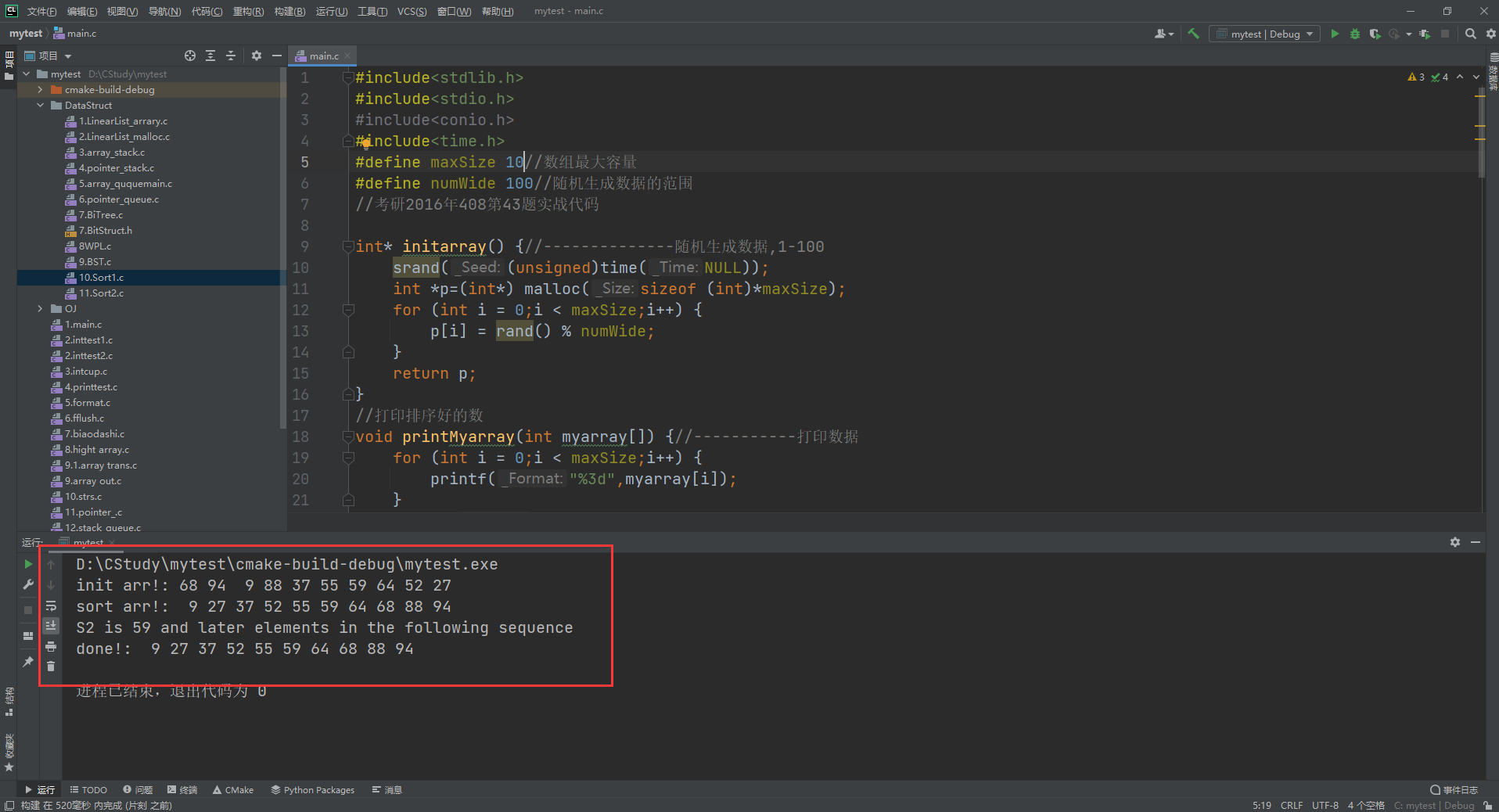Open the profiler options dropdown arrow
1499x812 pixels.
pyautogui.click(x=1408, y=34)
